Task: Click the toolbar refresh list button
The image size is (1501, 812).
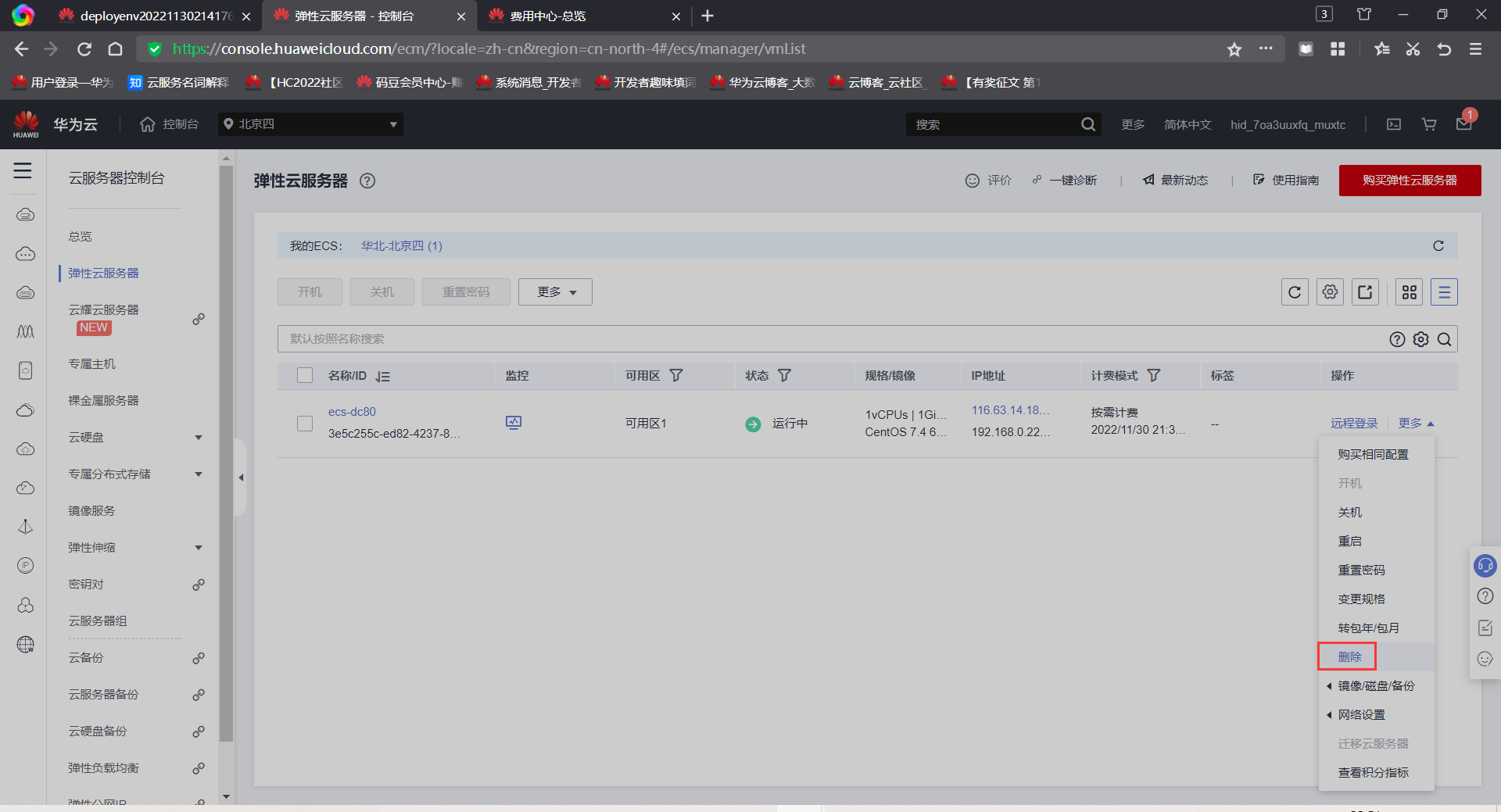Action: coord(1295,292)
